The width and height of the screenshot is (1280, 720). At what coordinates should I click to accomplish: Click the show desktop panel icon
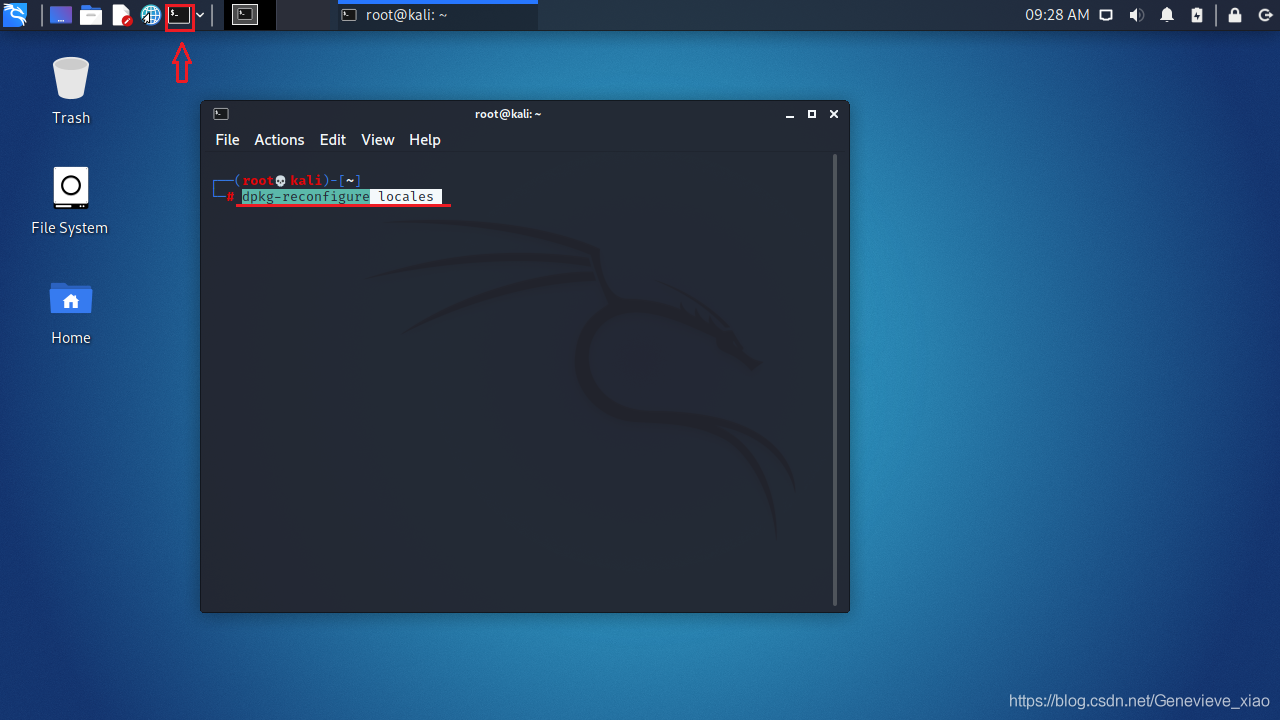(61, 15)
